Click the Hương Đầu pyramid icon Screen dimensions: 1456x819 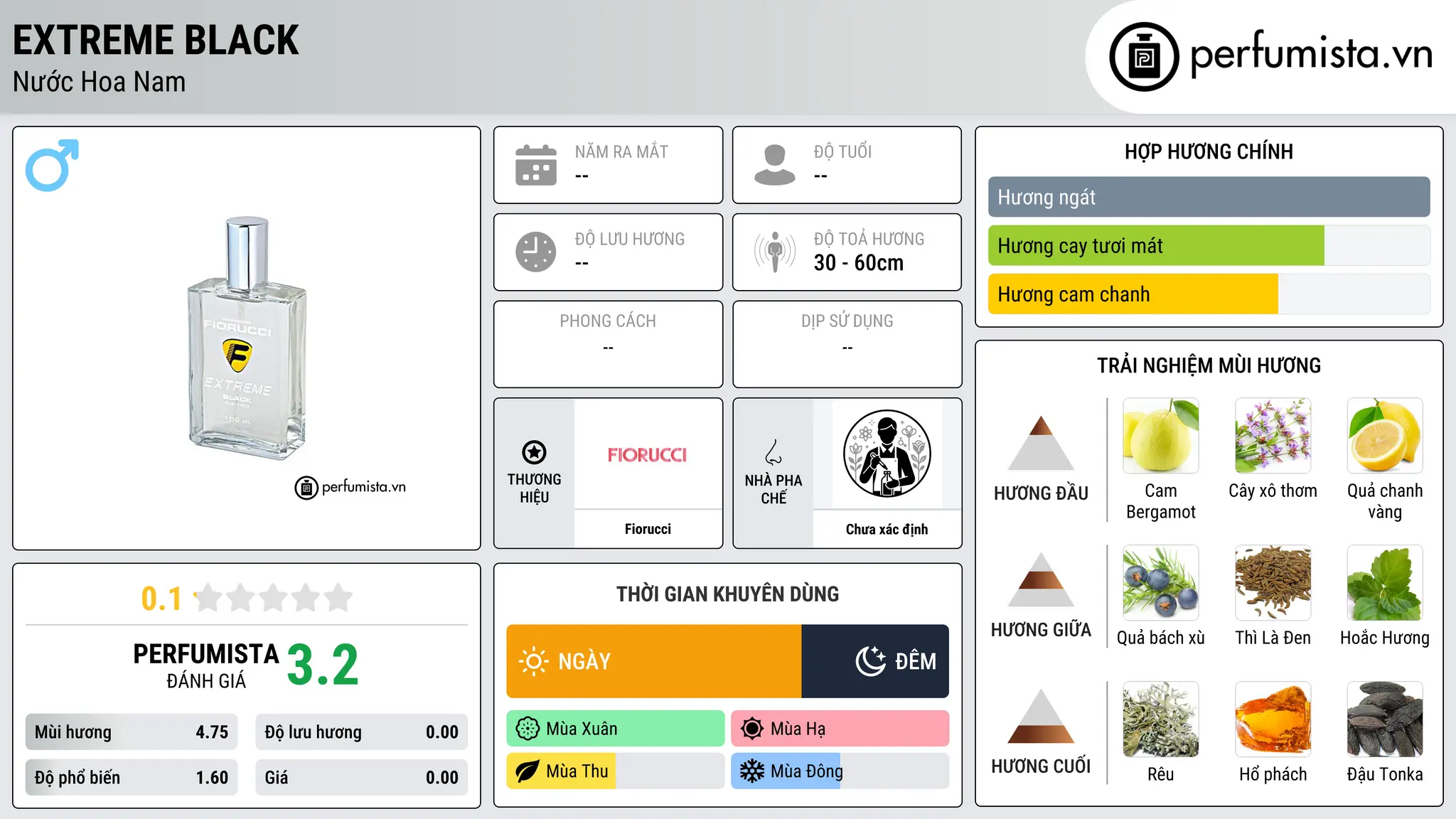1042,443
